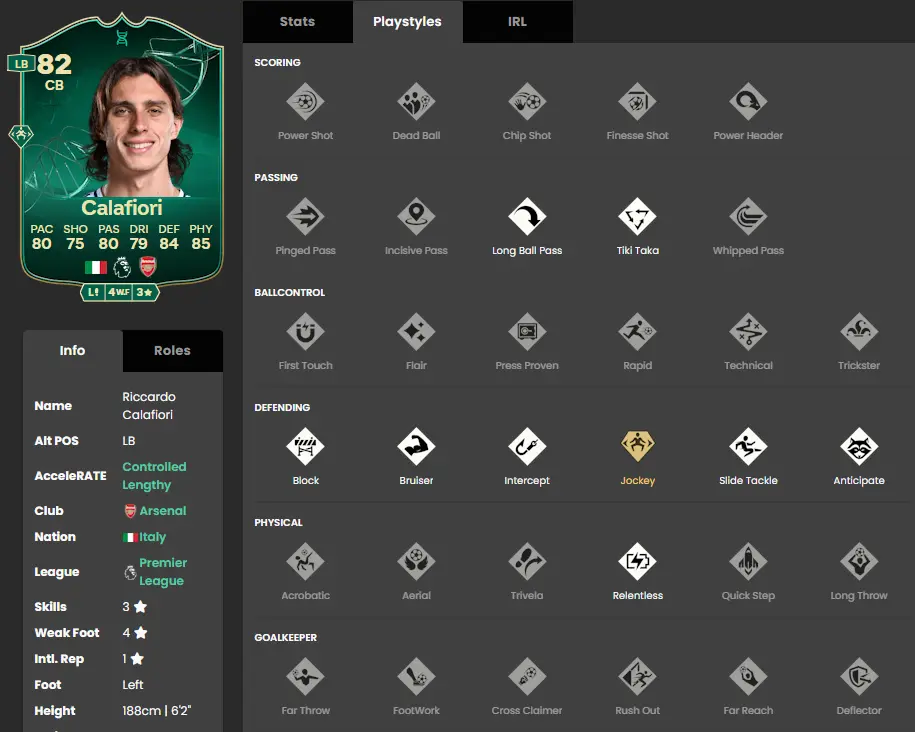Click the Power Shot playstyle icon
The width and height of the screenshot is (915, 732).
click(x=305, y=102)
